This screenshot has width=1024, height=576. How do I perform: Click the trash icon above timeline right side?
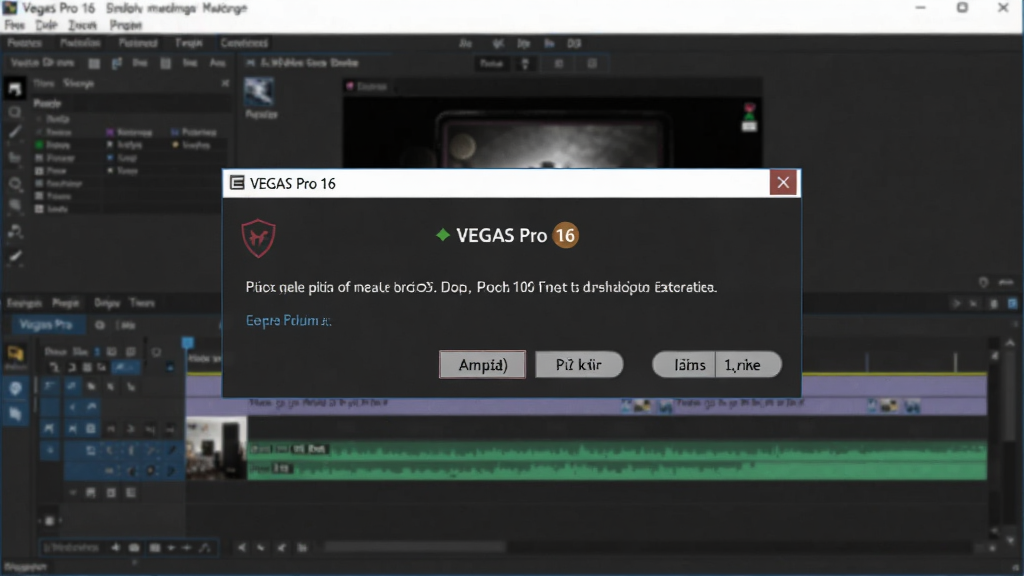[994, 304]
